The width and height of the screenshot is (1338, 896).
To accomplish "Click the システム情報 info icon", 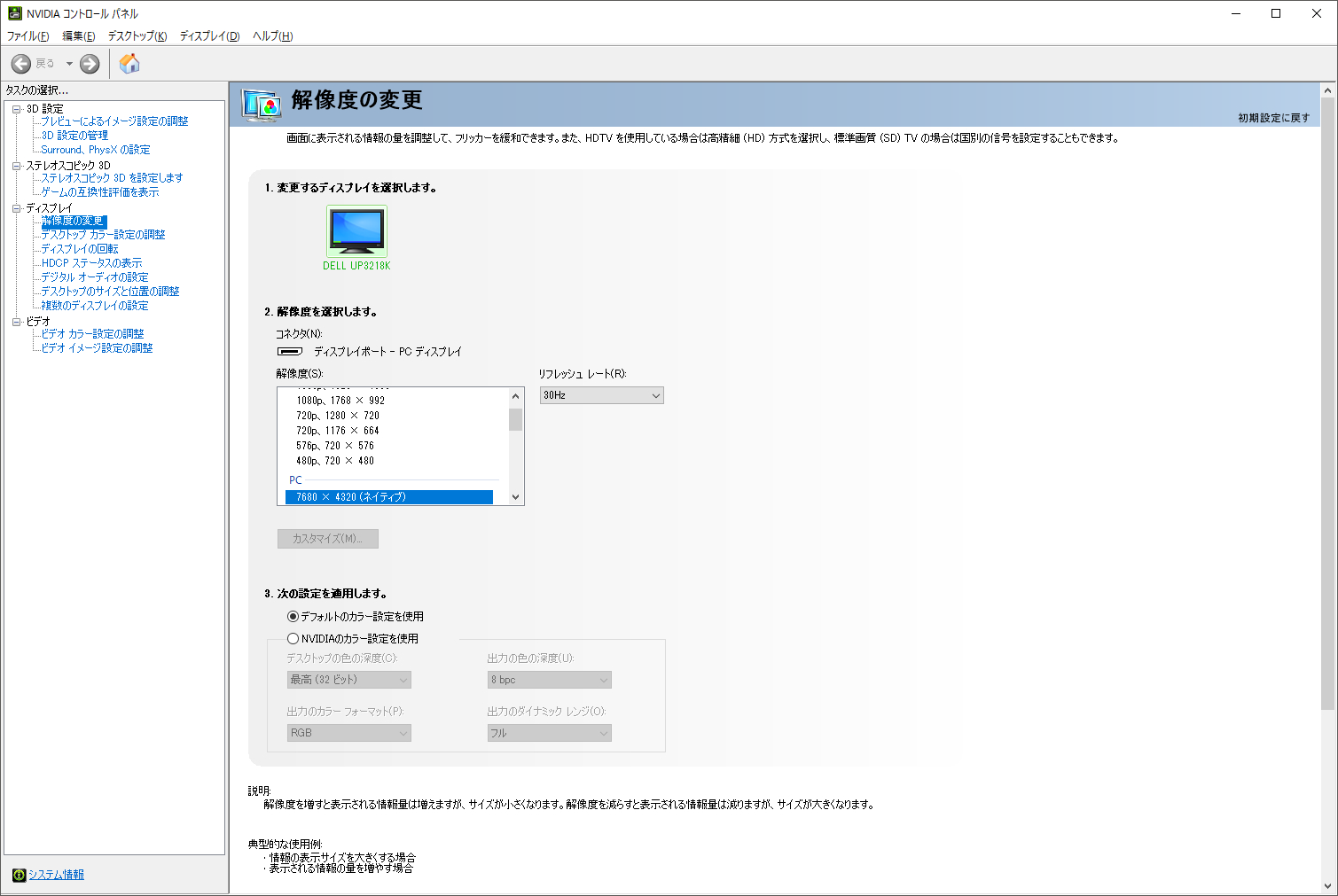I will tap(19, 875).
